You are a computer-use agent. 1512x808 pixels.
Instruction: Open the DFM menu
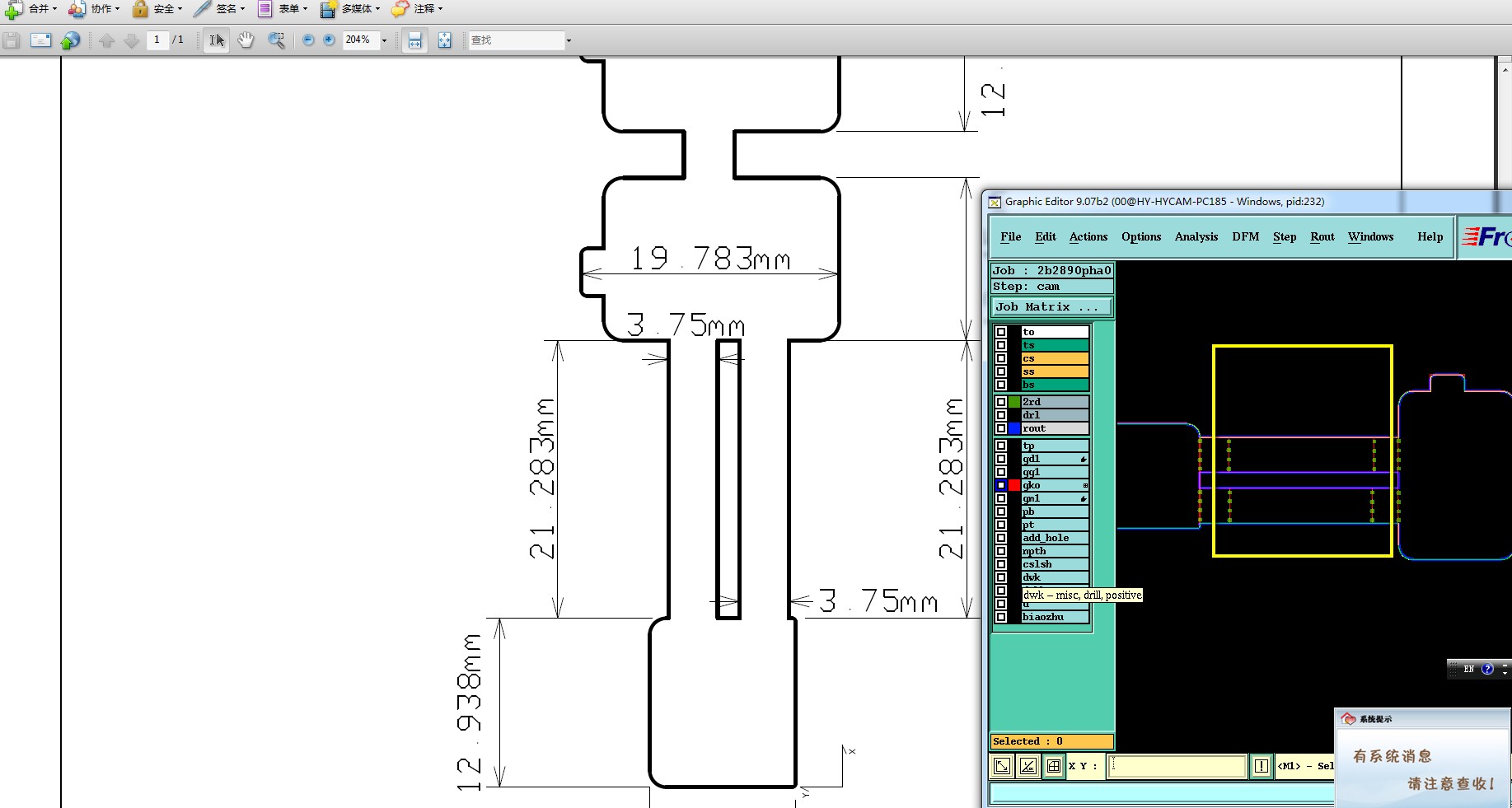(1245, 237)
